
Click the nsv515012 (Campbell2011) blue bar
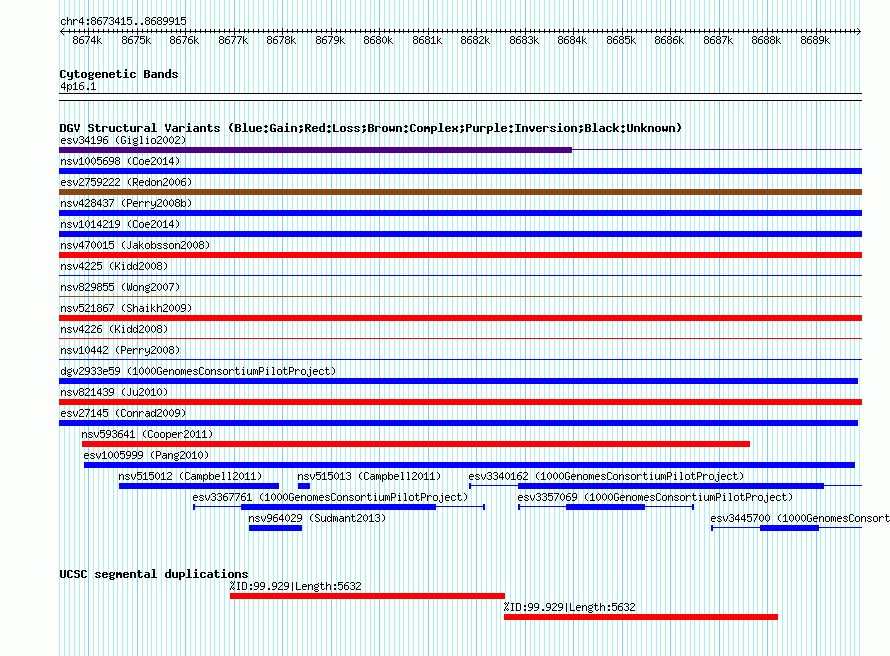pos(199,486)
